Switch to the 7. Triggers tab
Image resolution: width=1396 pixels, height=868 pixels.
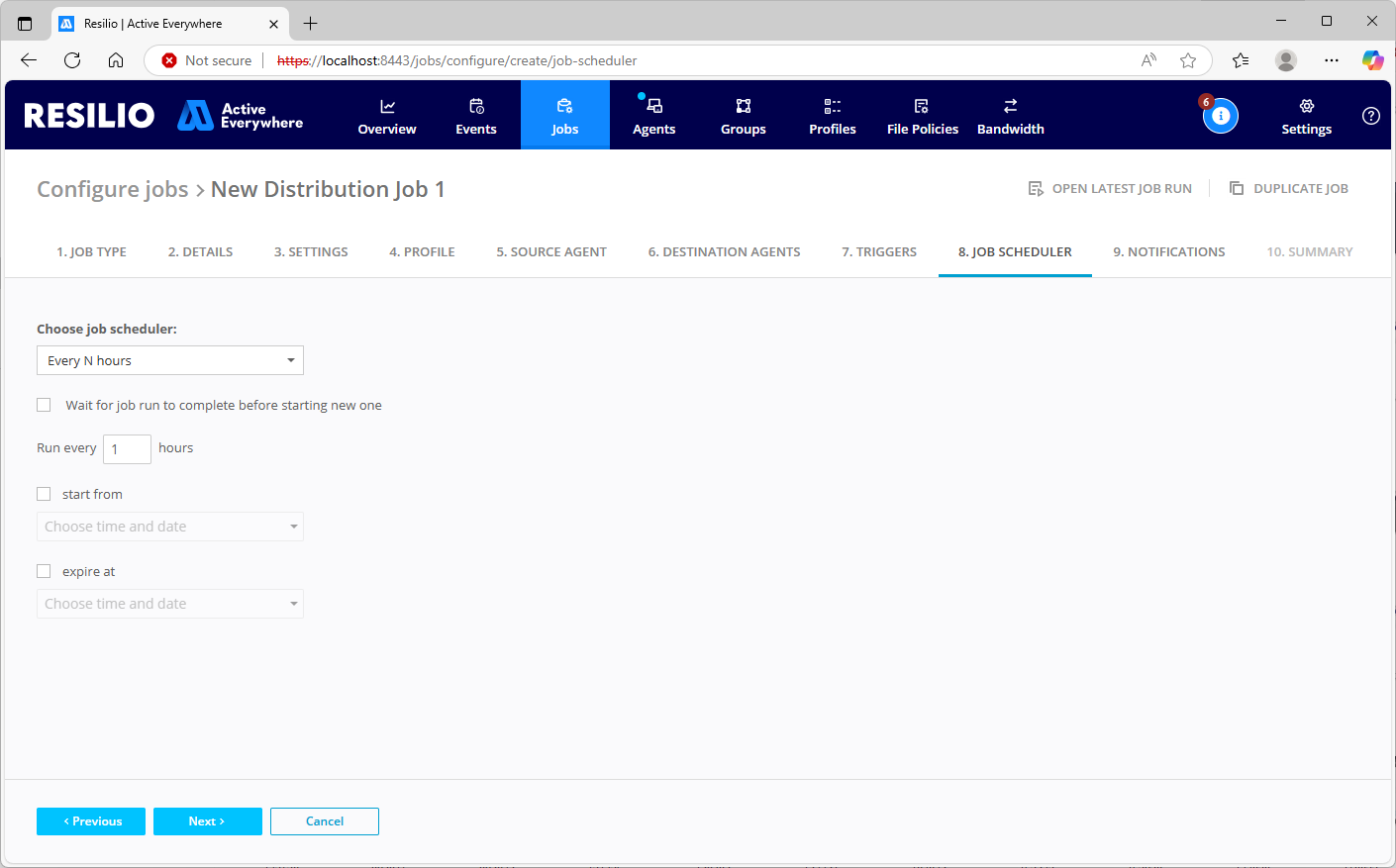tap(879, 252)
